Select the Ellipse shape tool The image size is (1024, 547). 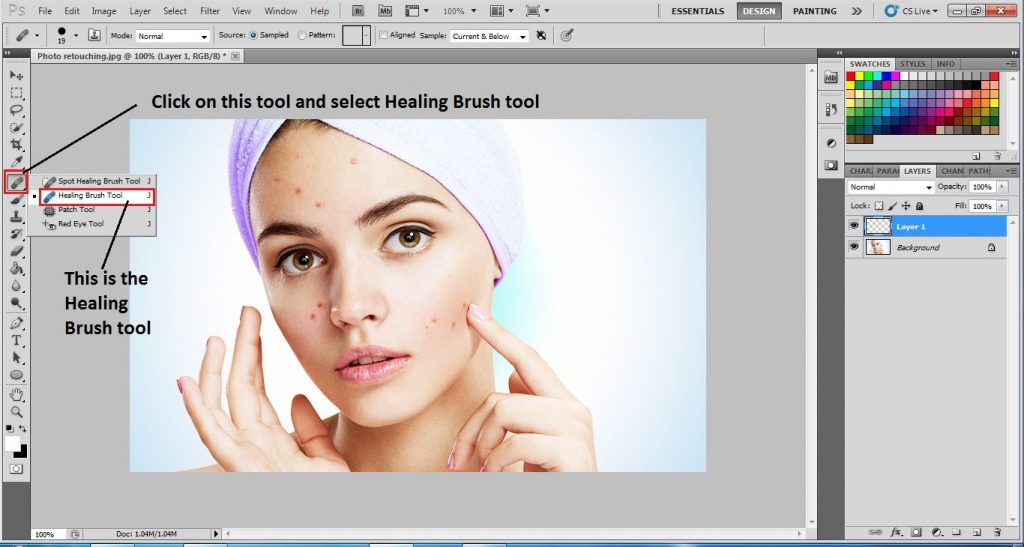tap(16, 375)
